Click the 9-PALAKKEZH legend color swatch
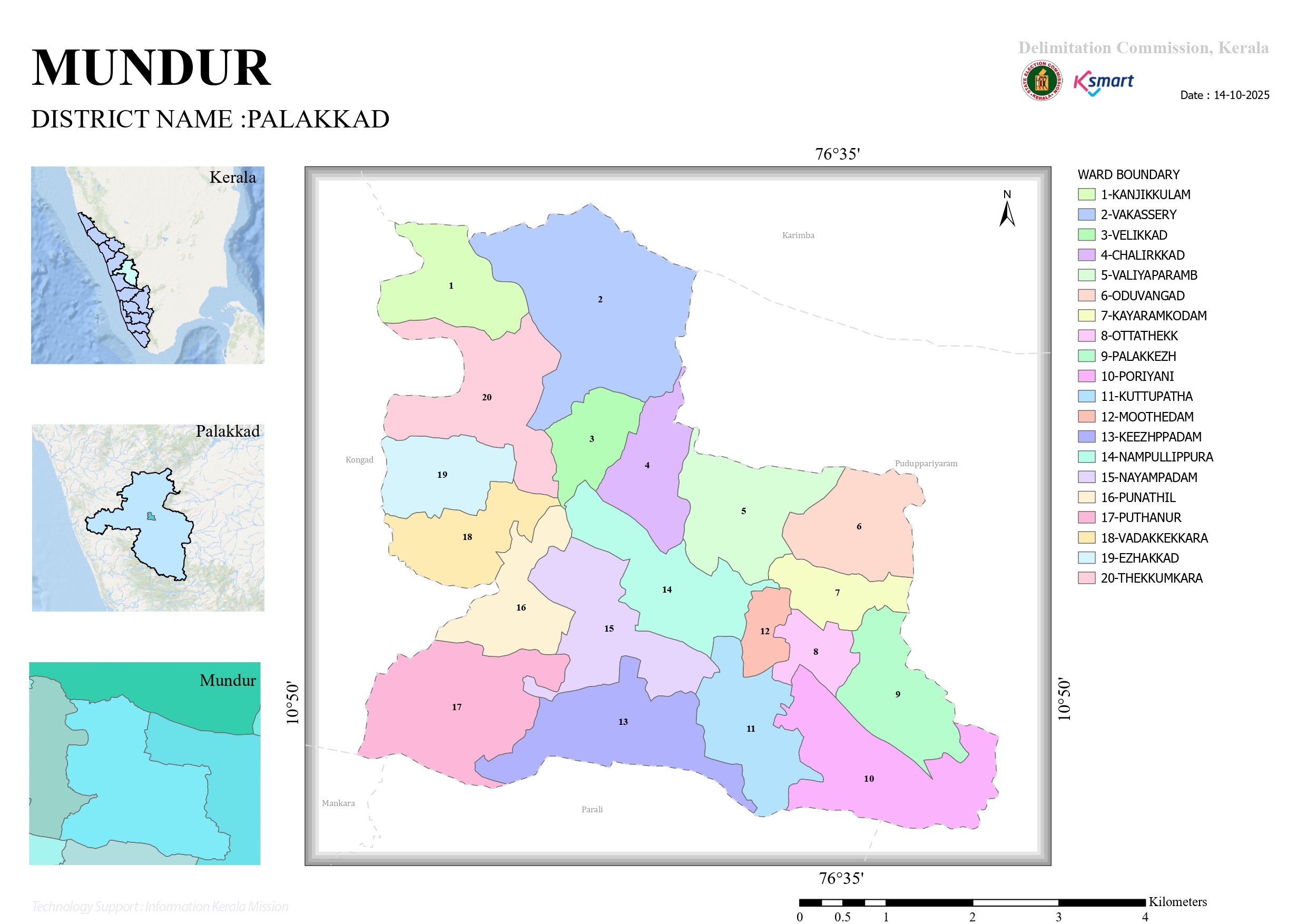 [1086, 356]
